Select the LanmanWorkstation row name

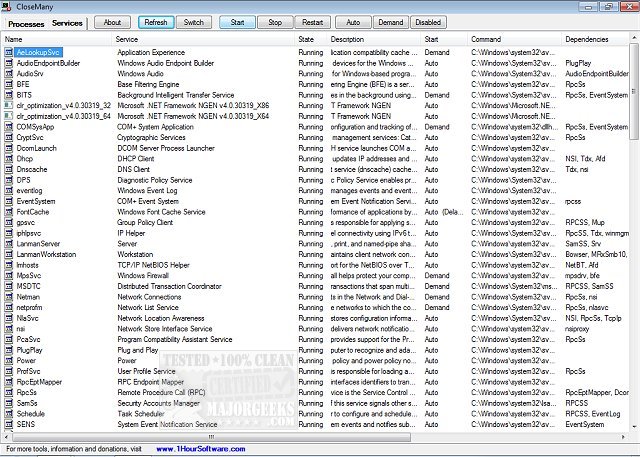[x=46, y=254]
